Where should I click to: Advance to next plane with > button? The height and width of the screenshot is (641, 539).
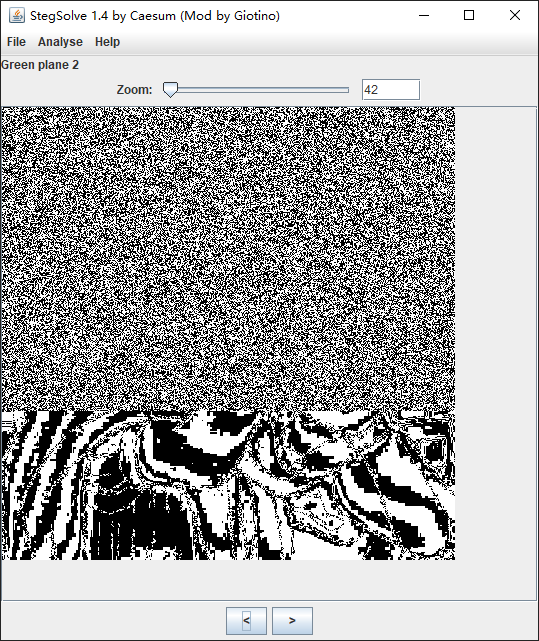292,621
